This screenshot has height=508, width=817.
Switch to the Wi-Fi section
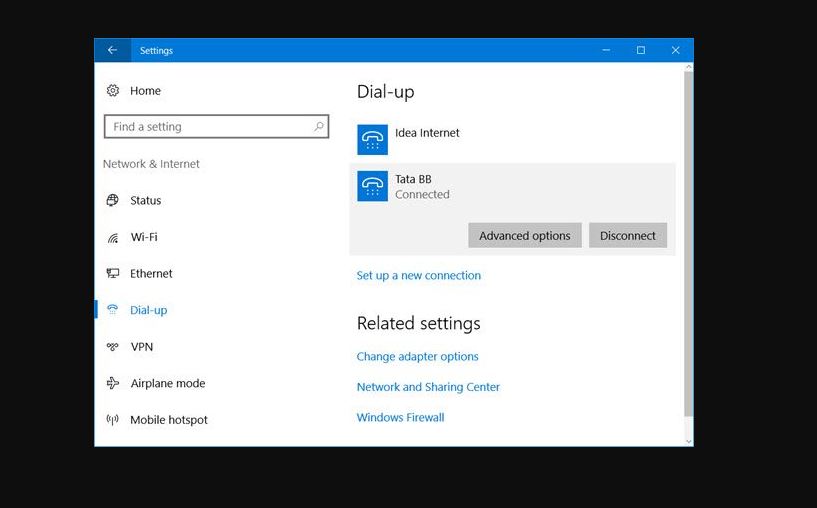[144, 237]
